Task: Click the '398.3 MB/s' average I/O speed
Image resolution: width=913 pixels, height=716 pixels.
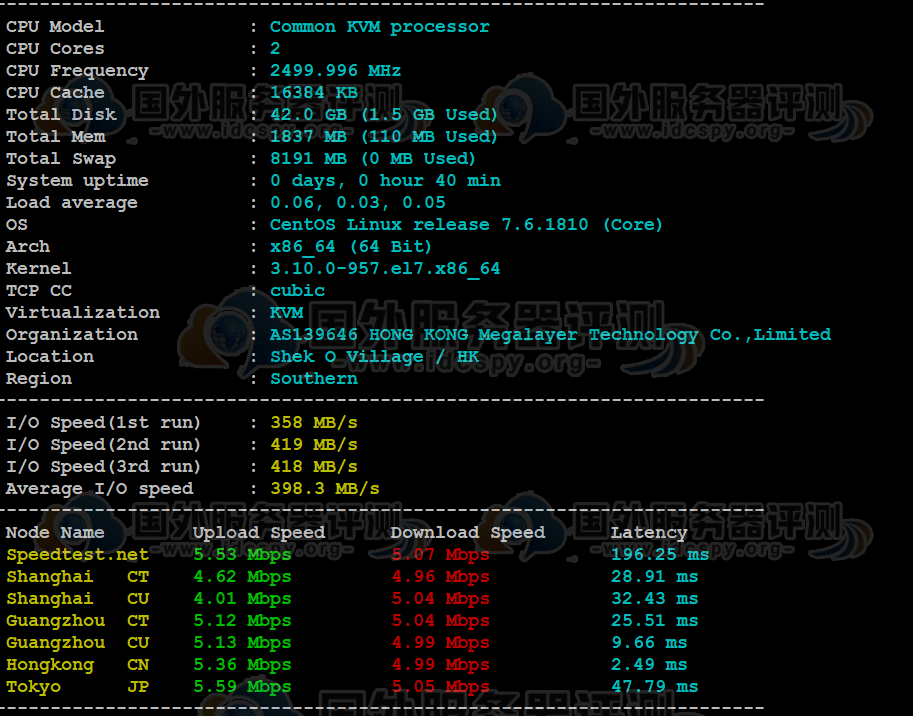Action: click(324, 488)
